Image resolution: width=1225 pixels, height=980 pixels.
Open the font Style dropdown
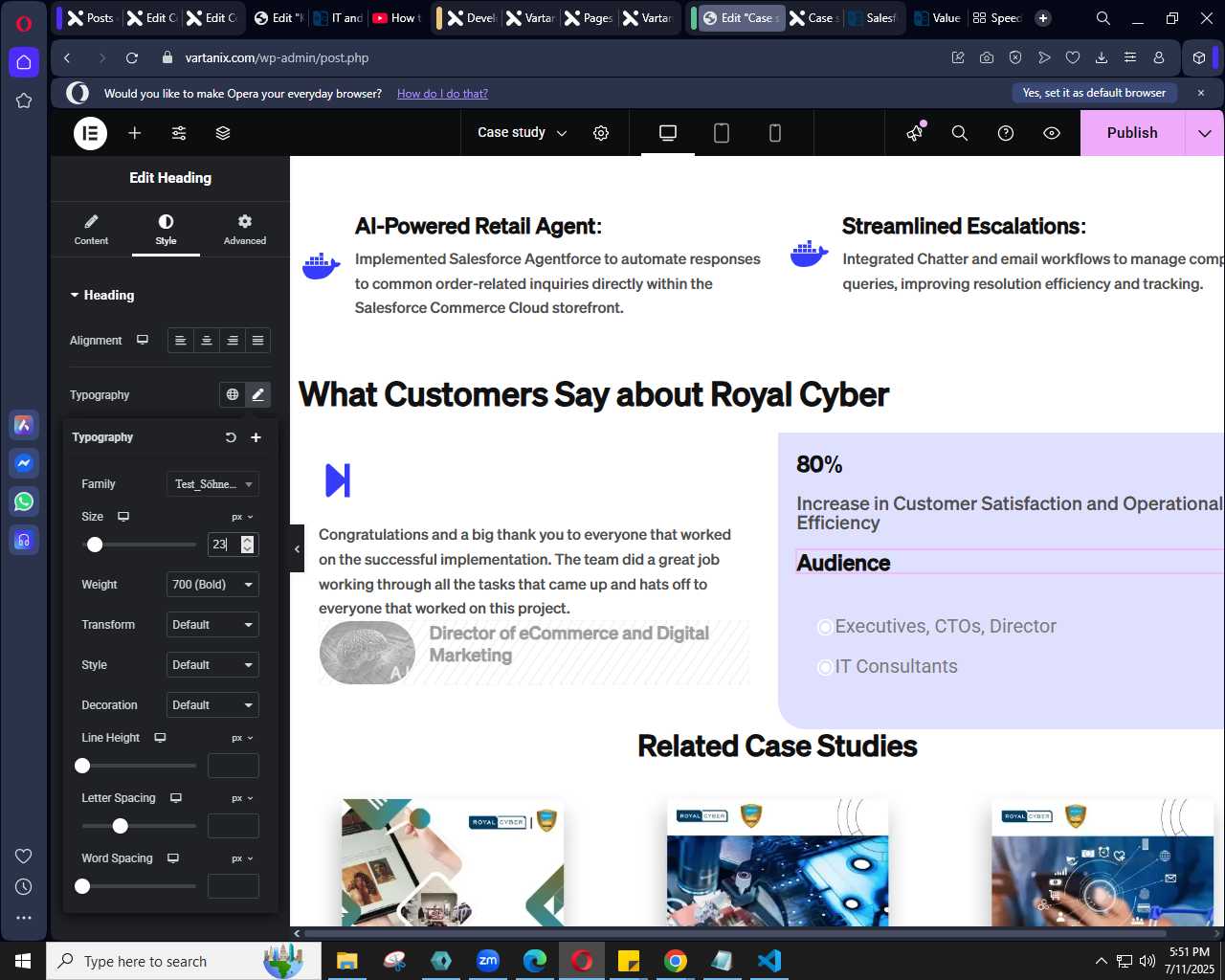[x=212, y=665]
